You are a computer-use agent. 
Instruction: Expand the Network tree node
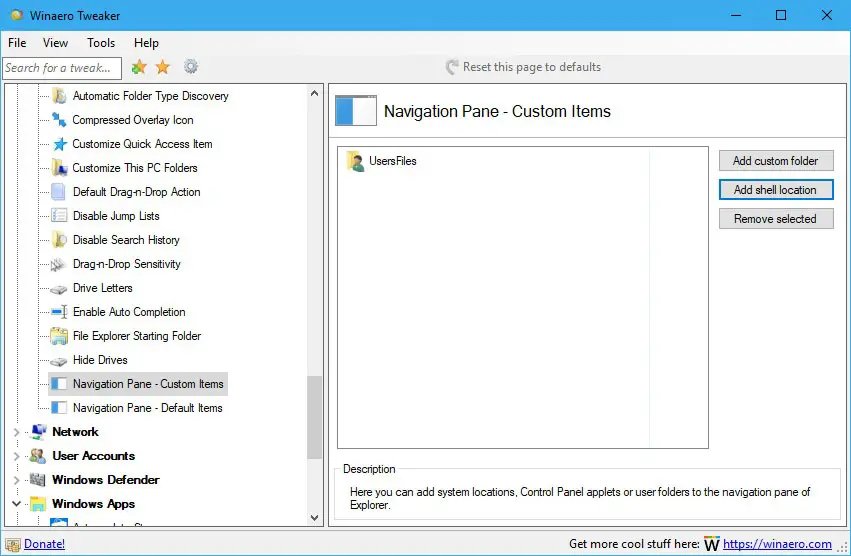coord(16,432)
